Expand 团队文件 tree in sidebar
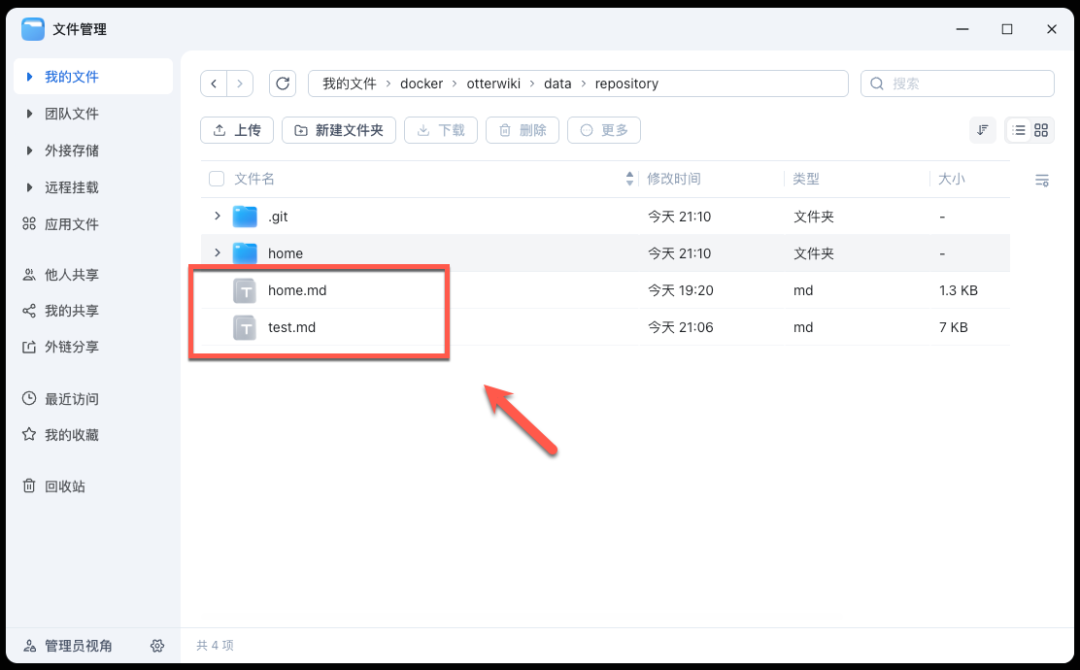Screen dimensions: 1080x670 [29, 114]
